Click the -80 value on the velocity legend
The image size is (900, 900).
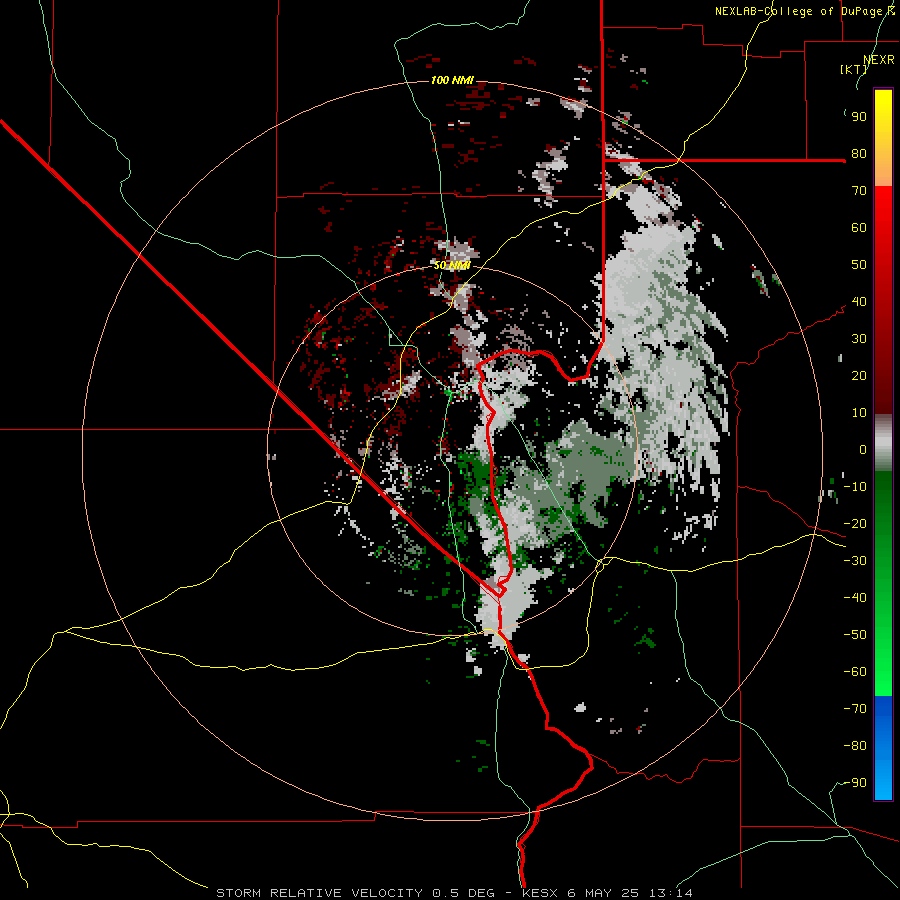tap(855, 746)
